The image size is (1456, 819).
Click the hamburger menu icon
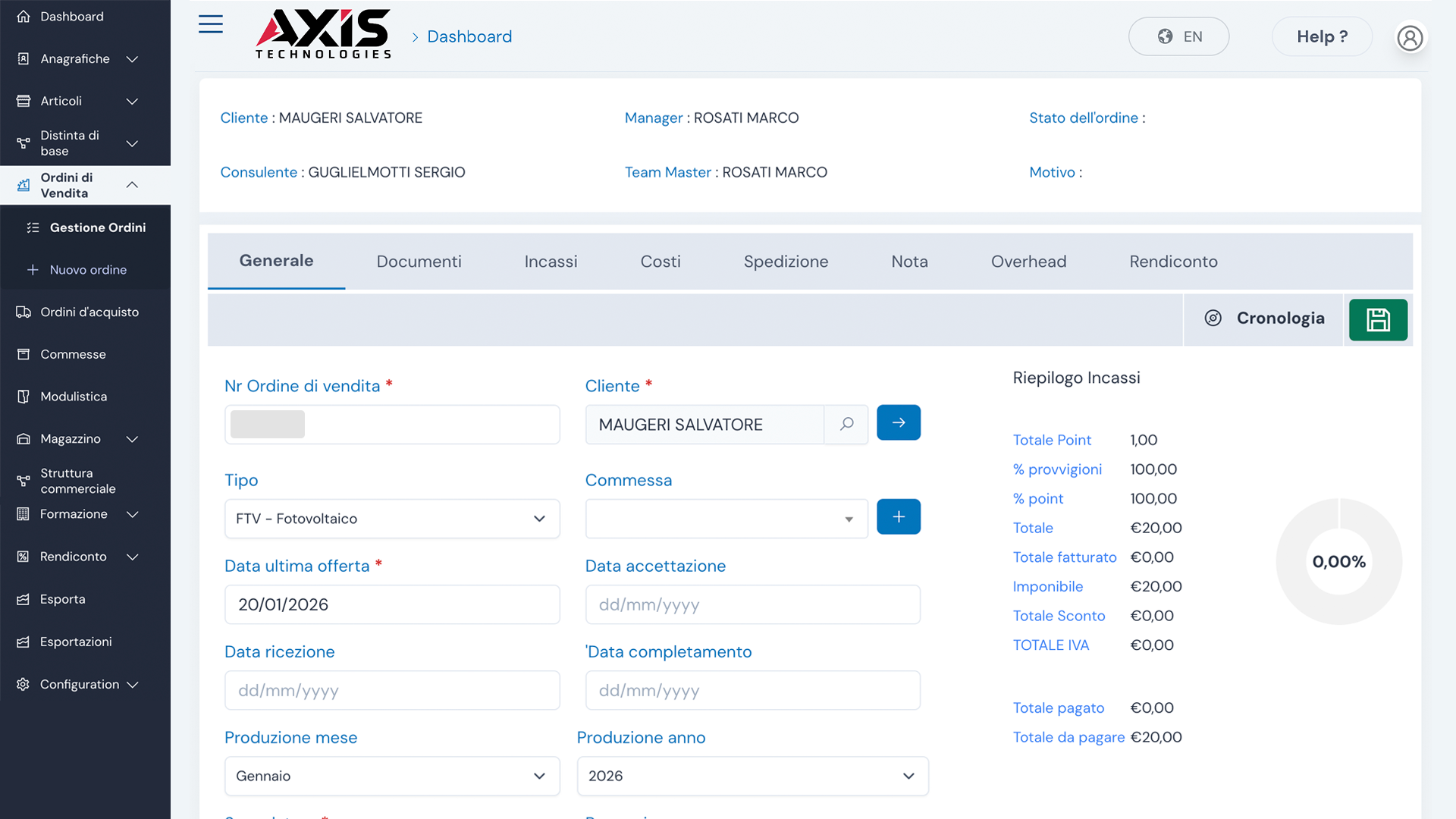coord(210,24)
